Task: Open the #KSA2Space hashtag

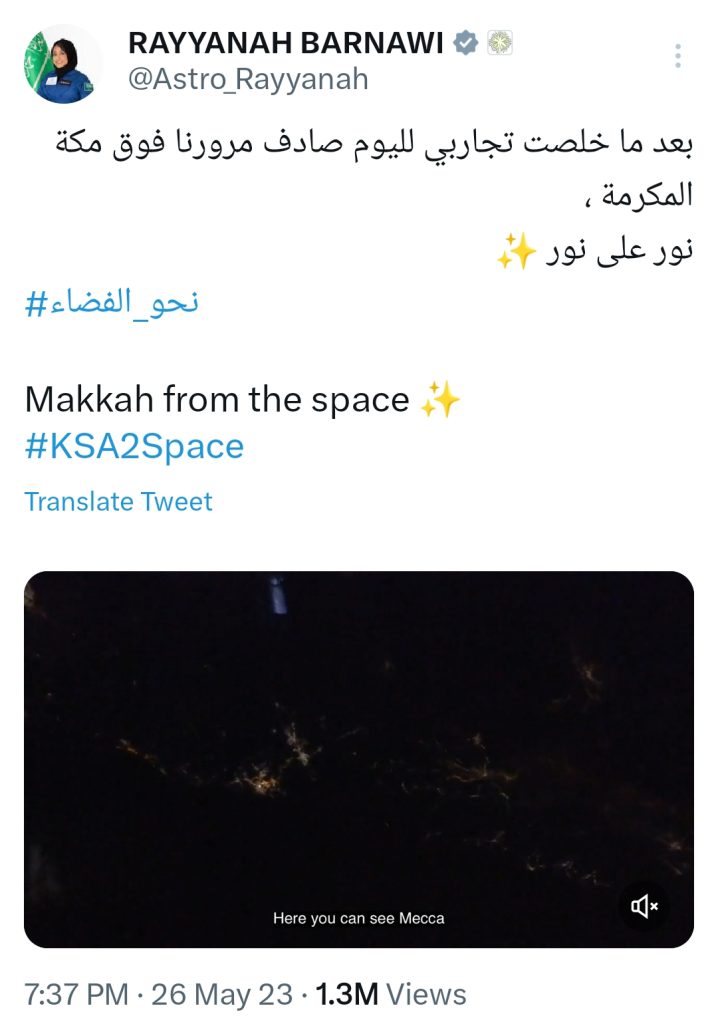Action: pos(134,447)
